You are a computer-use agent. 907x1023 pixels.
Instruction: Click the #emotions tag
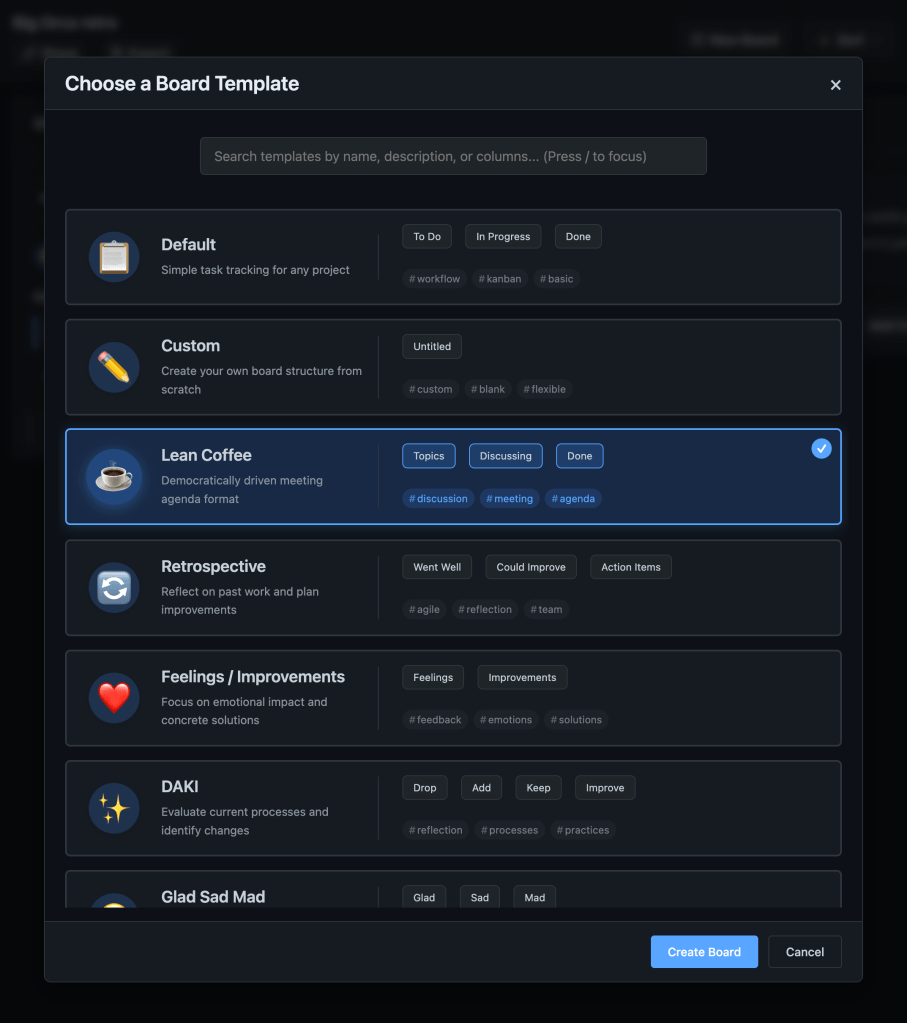click(x=505, y=720)
